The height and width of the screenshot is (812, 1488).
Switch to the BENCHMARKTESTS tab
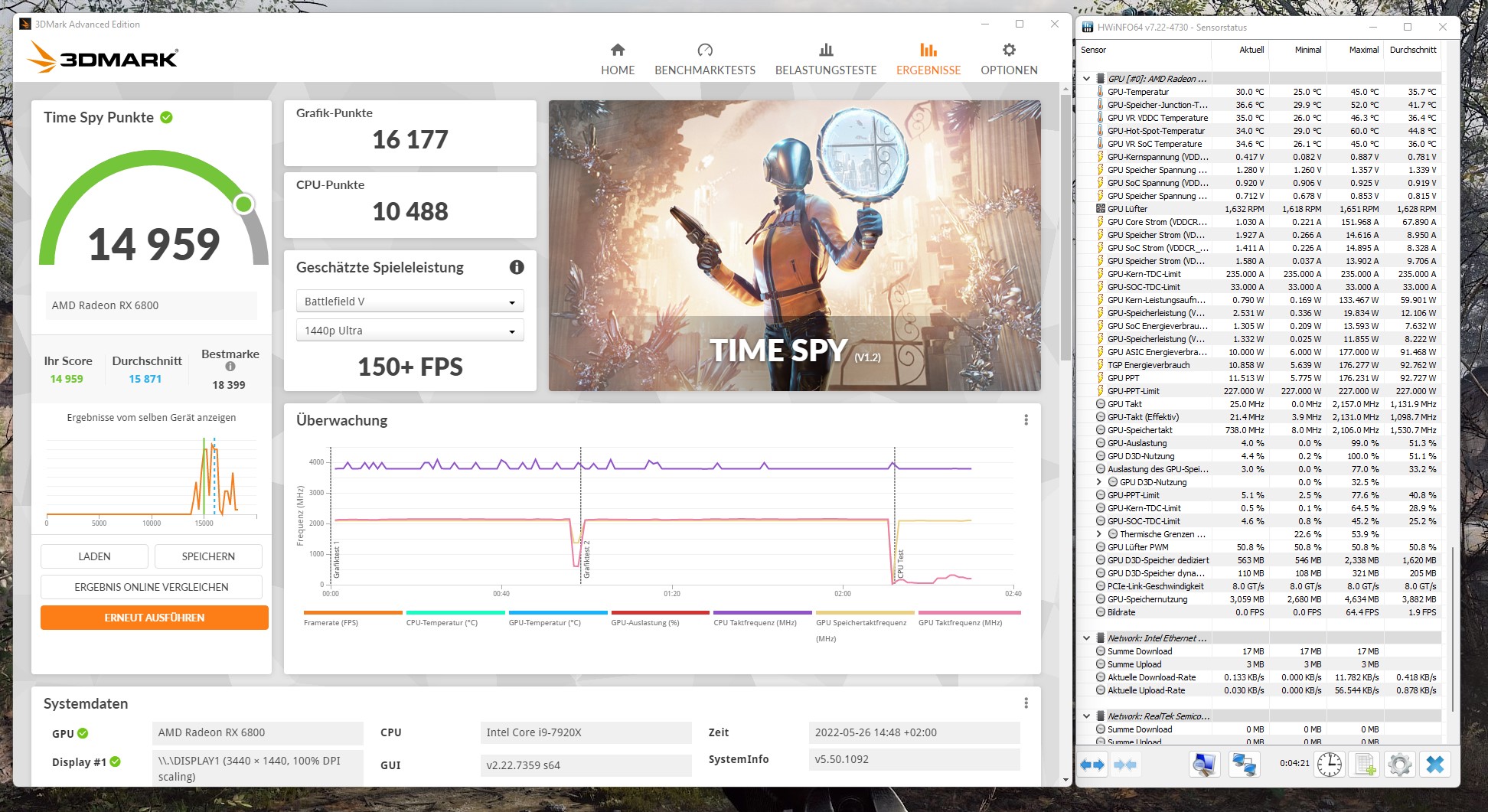pyautogui.click(x=705, y=60)
